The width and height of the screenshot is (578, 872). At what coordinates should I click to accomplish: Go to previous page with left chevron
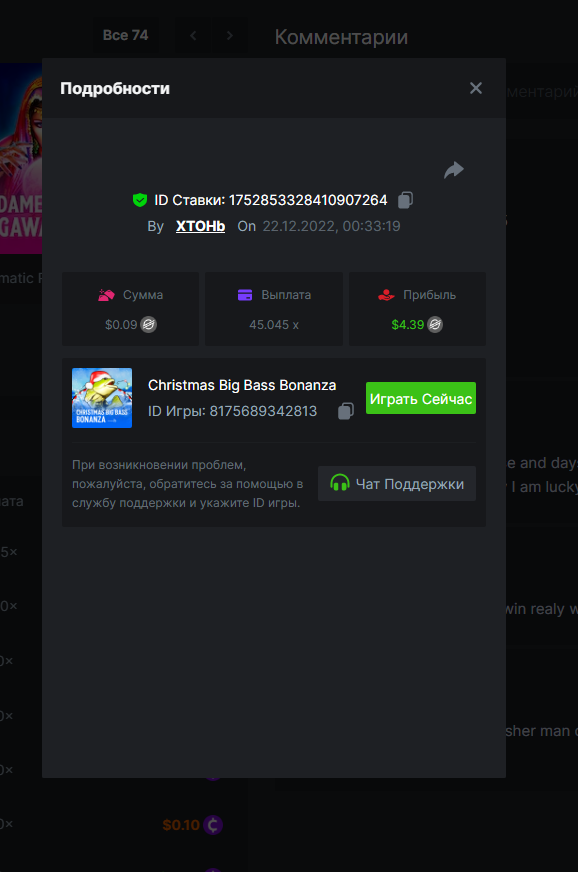click(193, 36)
